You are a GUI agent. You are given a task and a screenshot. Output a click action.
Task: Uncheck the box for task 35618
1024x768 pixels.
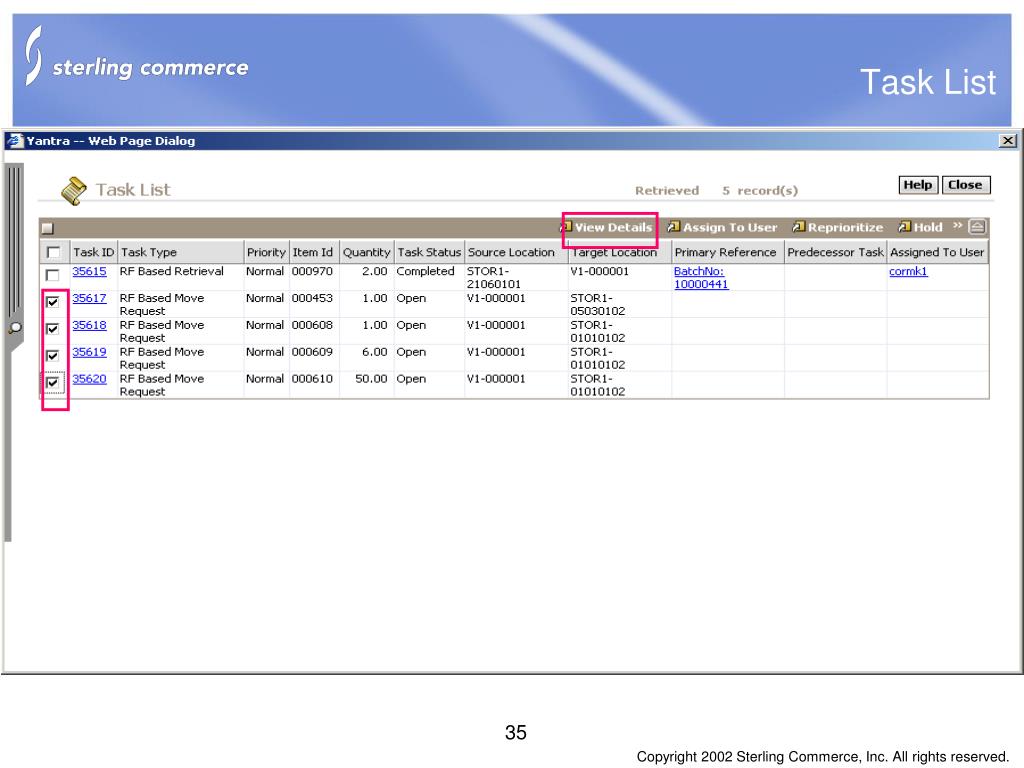pyautogui.click(x=53, y=328)
